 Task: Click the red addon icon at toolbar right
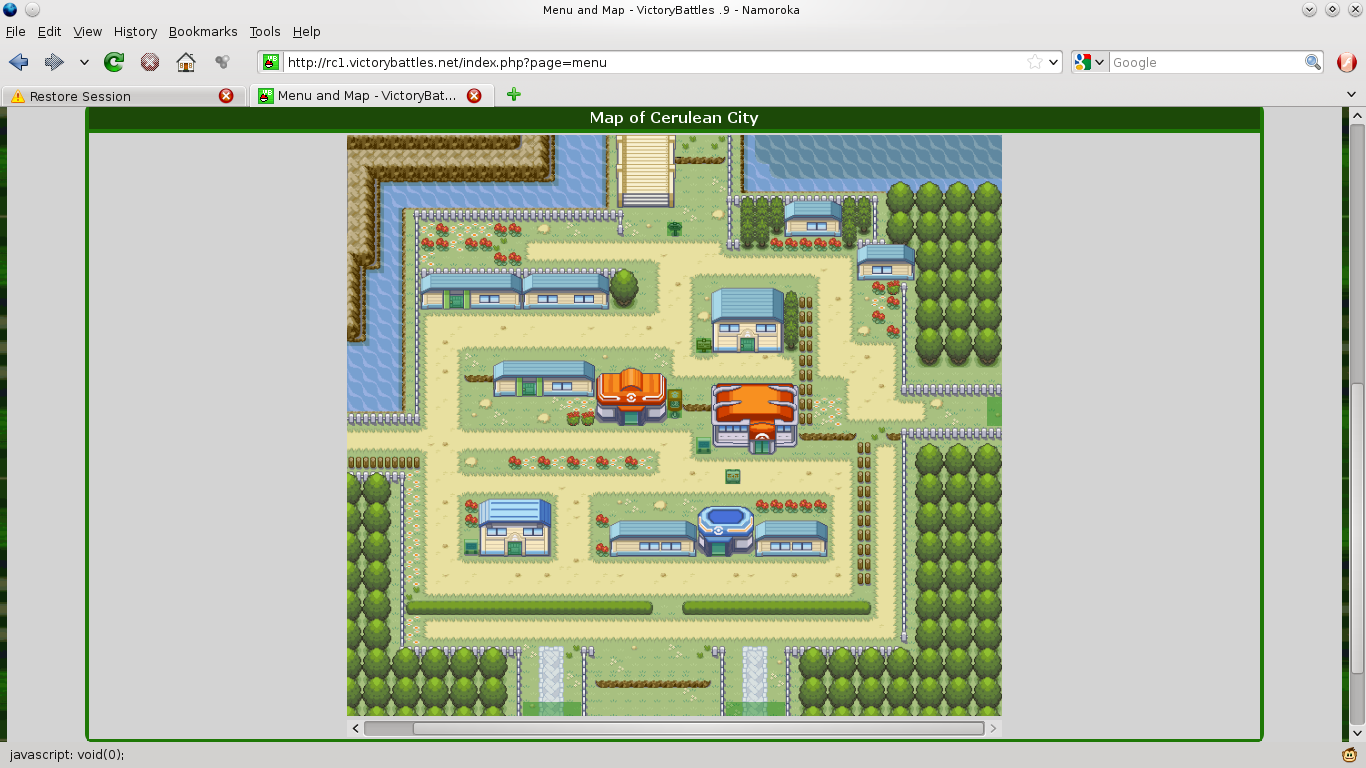[1347, 62]
